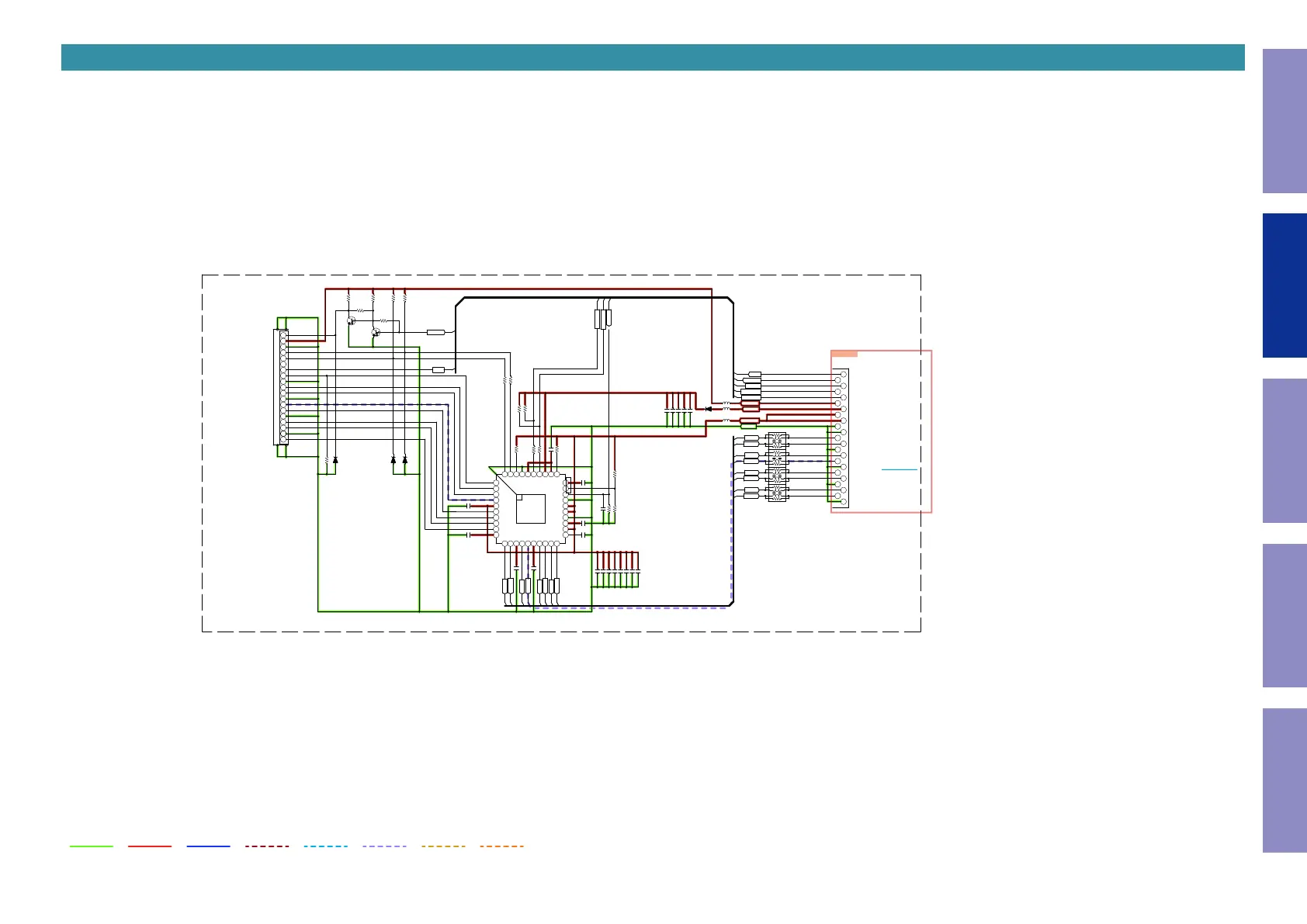Open the bottom purple side tab
The width and height of the screenshot is (1307, 924).
(1284, 780)
